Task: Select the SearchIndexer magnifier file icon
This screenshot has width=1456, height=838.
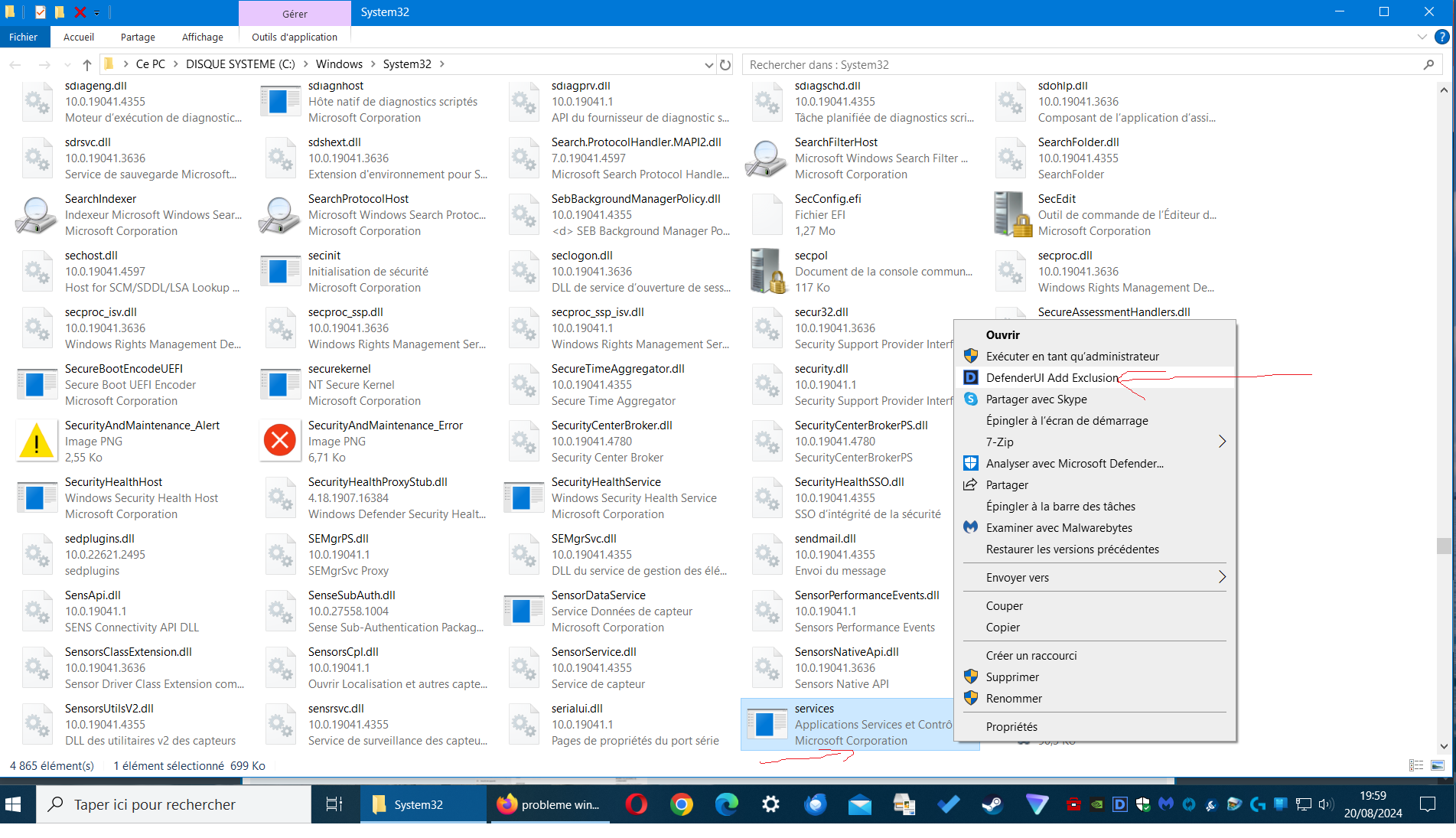Action: pos(36,215)
